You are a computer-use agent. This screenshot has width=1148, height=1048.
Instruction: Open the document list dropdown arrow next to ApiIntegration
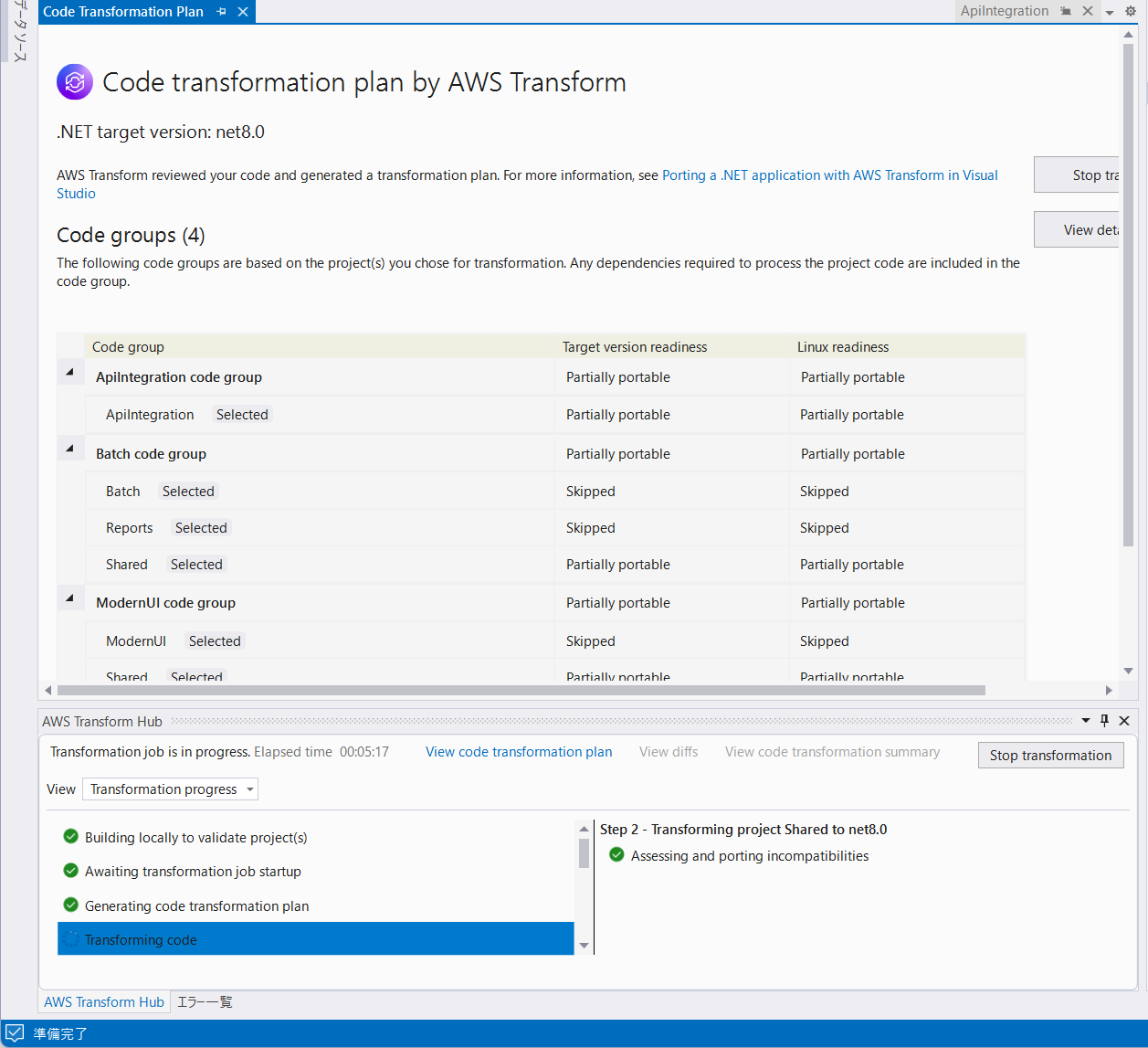coord(1110,12)
